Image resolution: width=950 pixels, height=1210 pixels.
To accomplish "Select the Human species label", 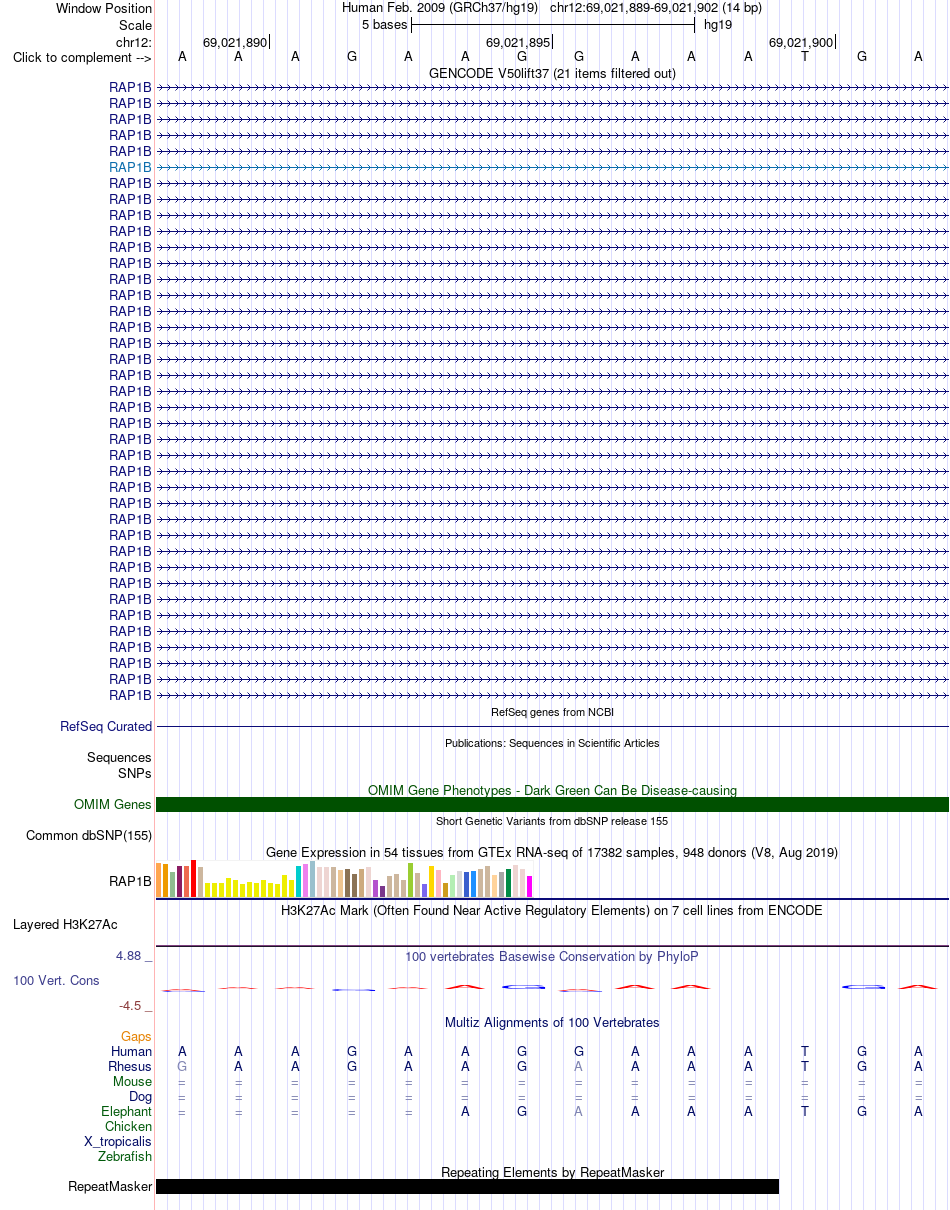I will click(x=131, y=1051).
